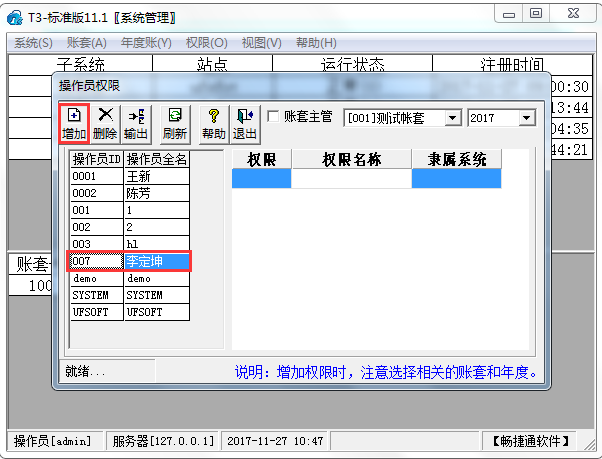Viewport: 602px width, 459px height.
Task: Click the 操作员权限 dialog title bar
Action: point(301,85)
